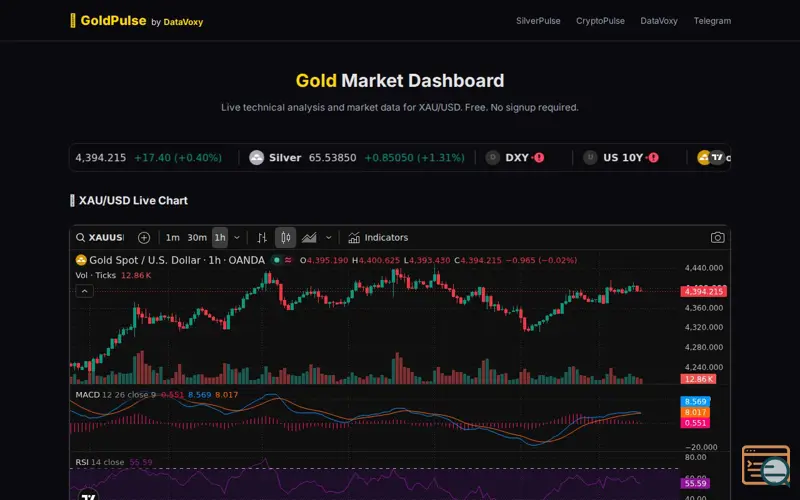Open the Telegram link
The image size is (800, 500).
712,21
